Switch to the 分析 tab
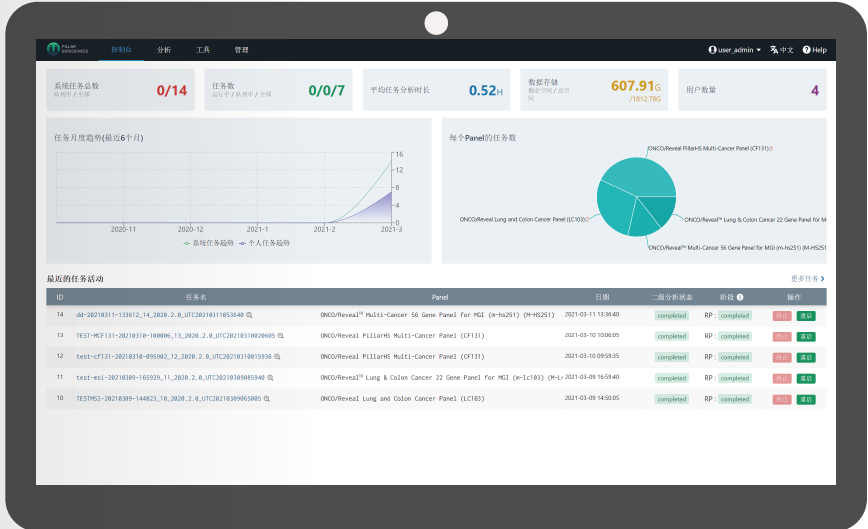Screen dimensions: 868x529 pos(164,50)
